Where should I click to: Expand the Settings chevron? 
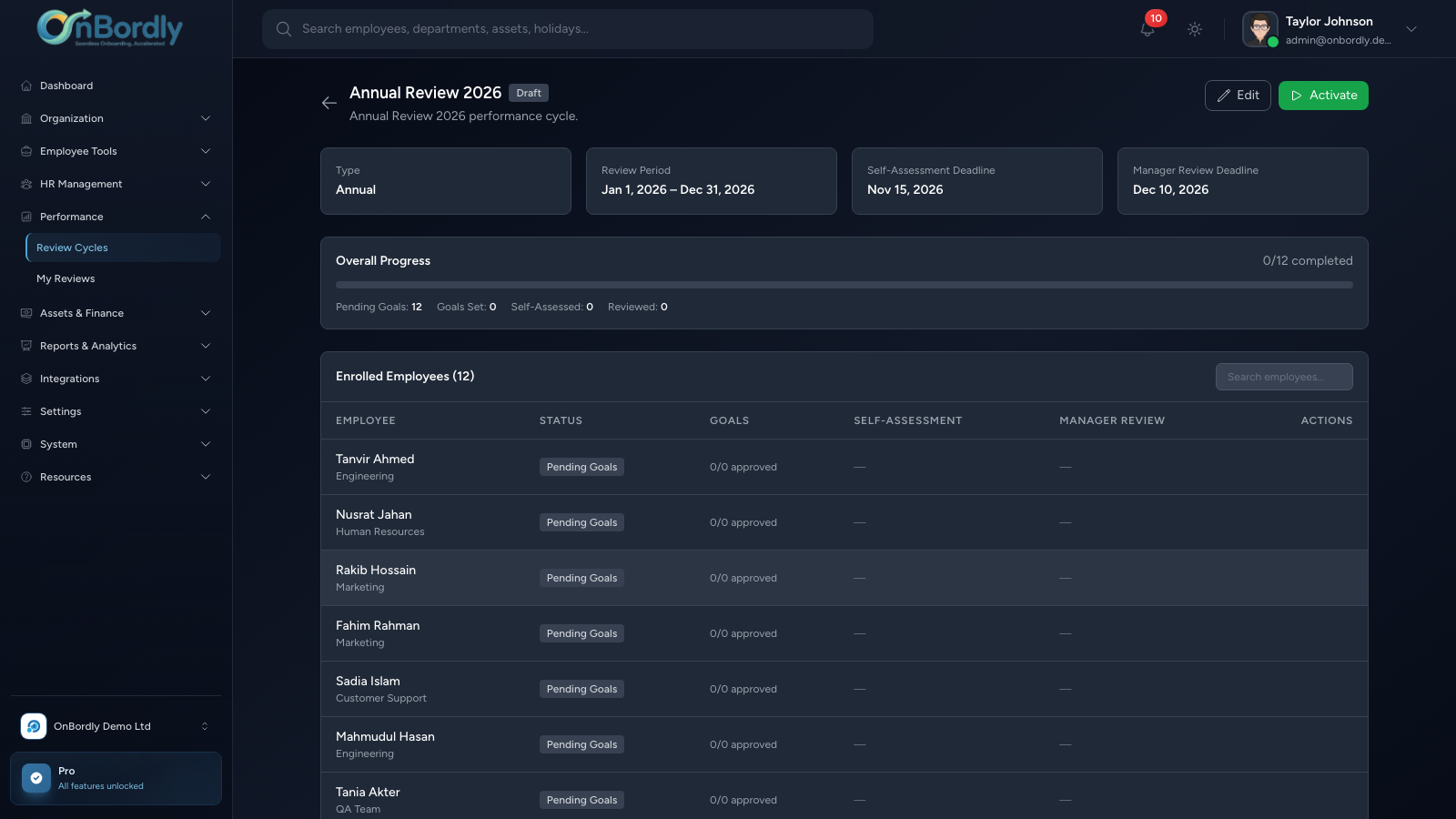(x=206, y=411)
